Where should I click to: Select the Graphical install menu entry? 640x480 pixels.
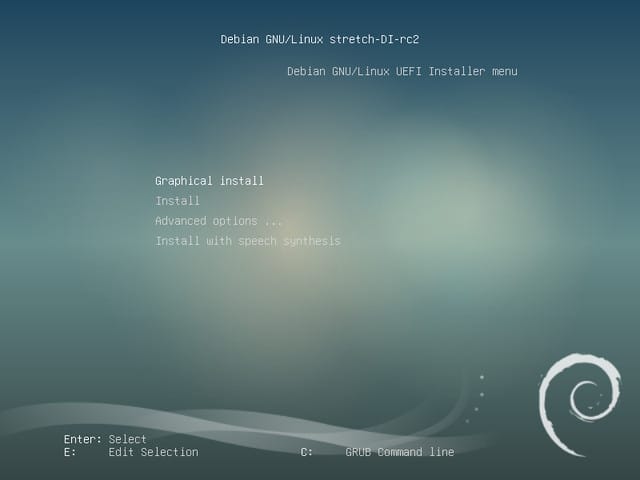[209, 181]
